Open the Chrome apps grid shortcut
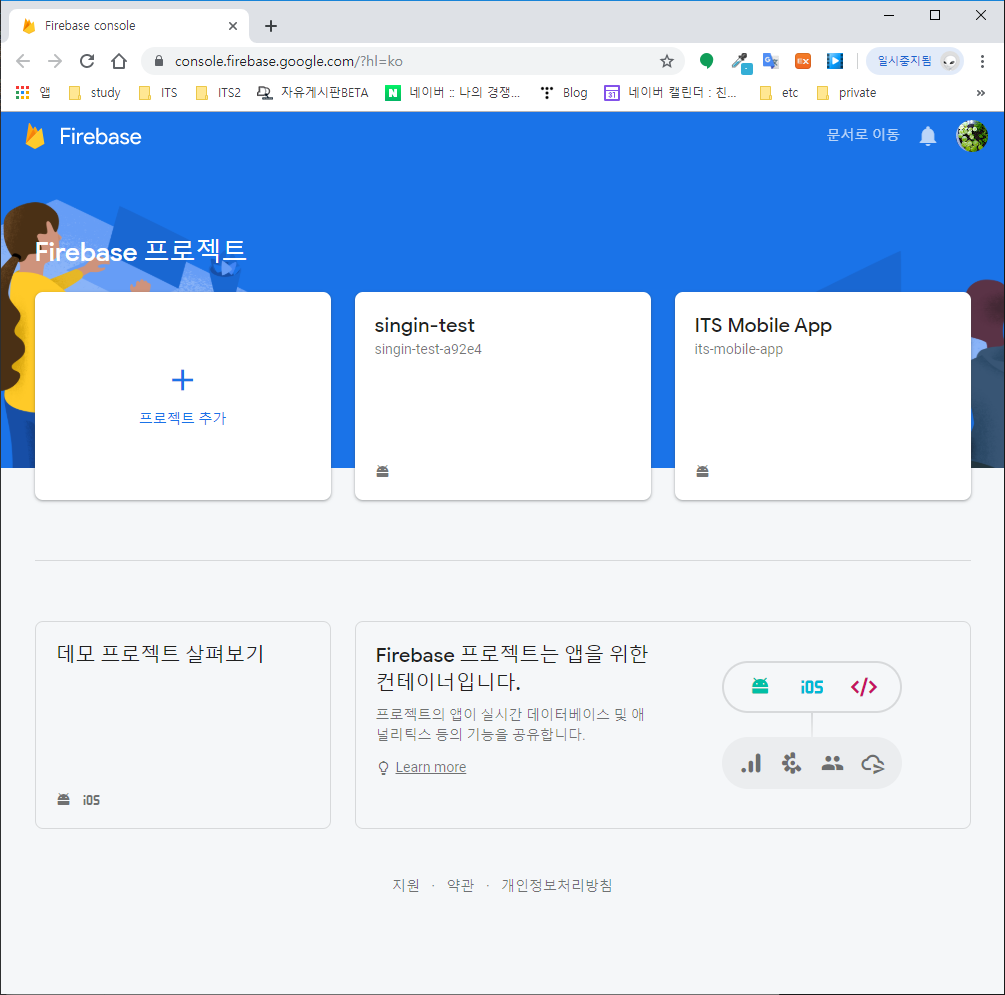Screen dimensions: 1005x995 32,93
